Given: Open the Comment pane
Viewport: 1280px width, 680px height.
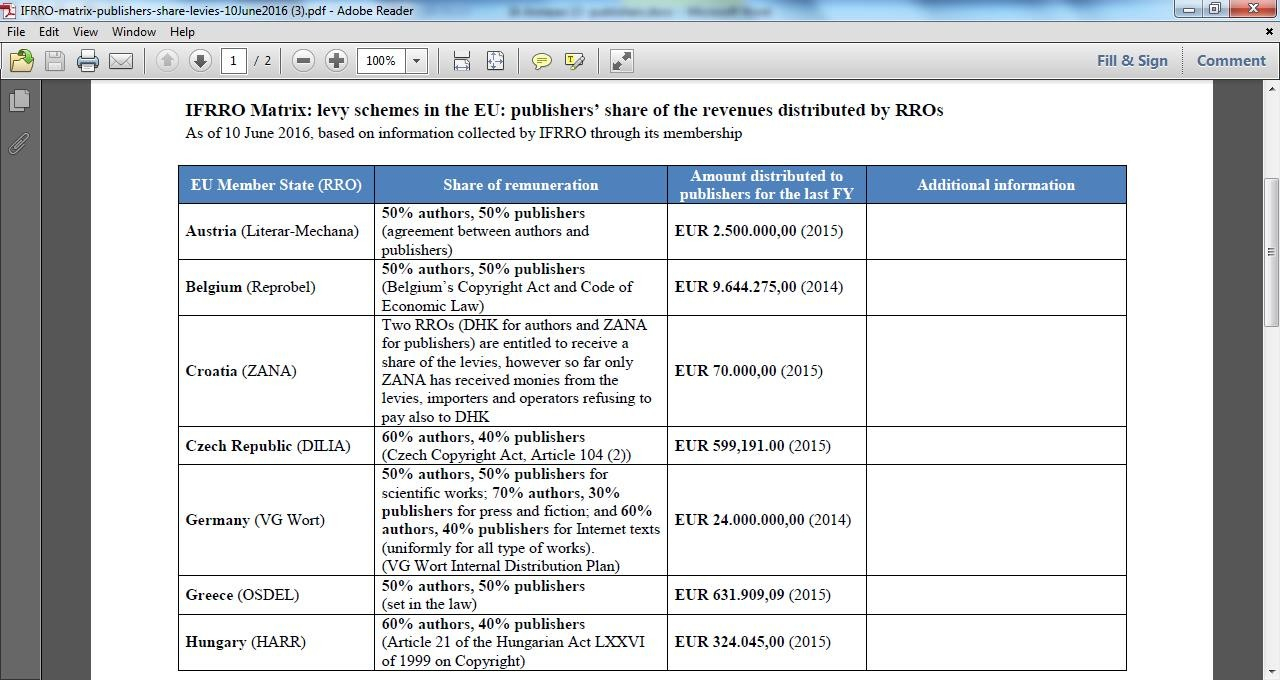Looking at the screenshot, I should [x=1231, y=61].
